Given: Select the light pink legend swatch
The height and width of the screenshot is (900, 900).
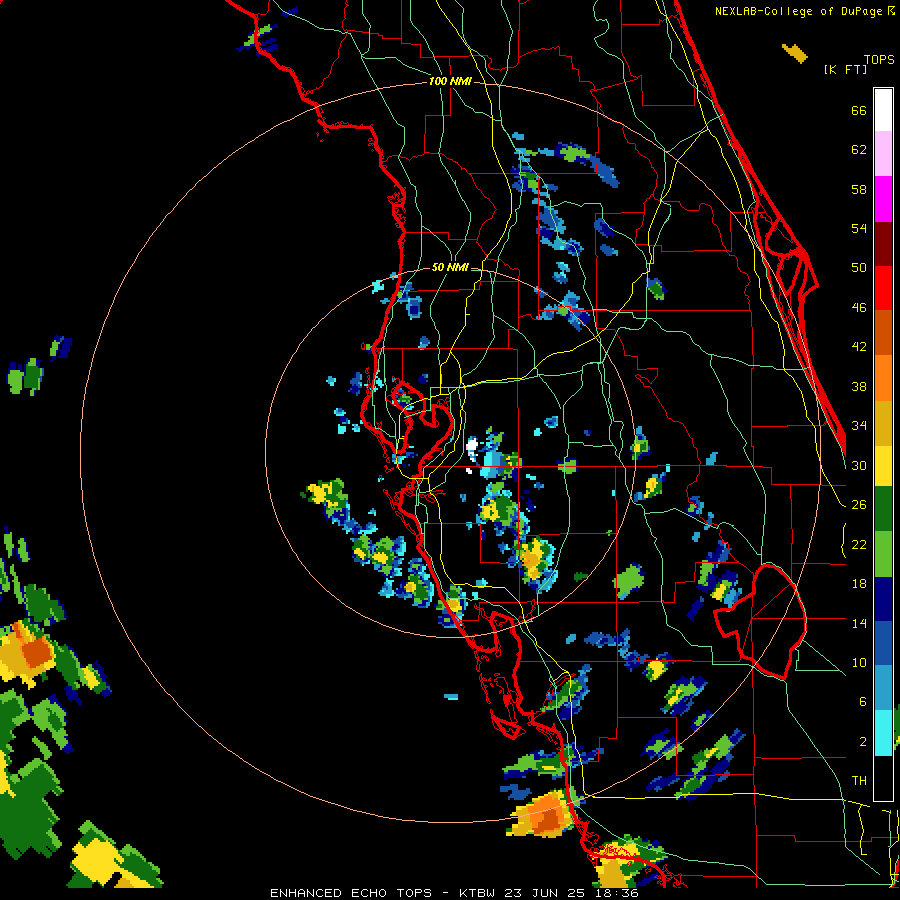Looking at the screenshot, I should click(883, 154).
